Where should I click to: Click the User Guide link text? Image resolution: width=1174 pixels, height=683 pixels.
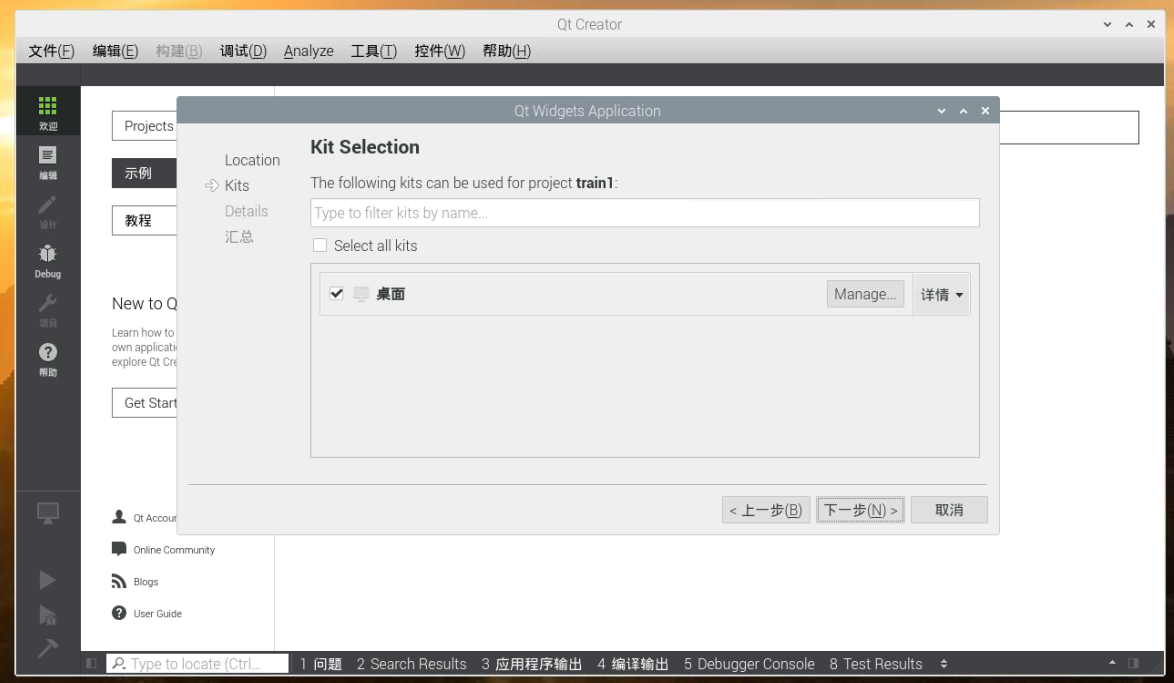[157, 613]
